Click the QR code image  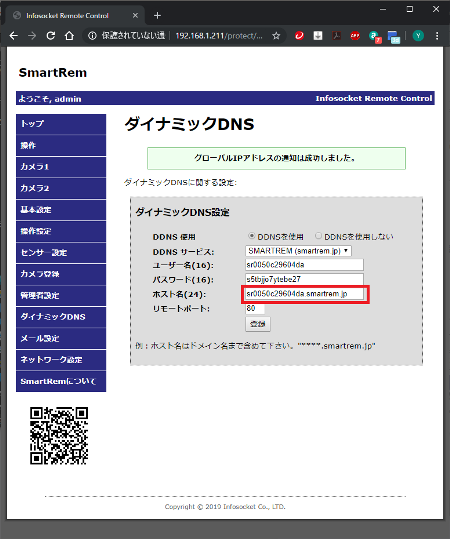[59, 436]
